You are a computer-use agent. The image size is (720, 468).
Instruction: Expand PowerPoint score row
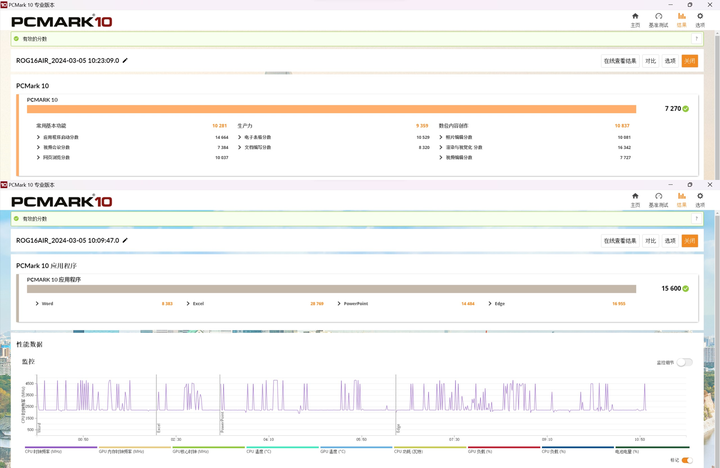point(339,304)
